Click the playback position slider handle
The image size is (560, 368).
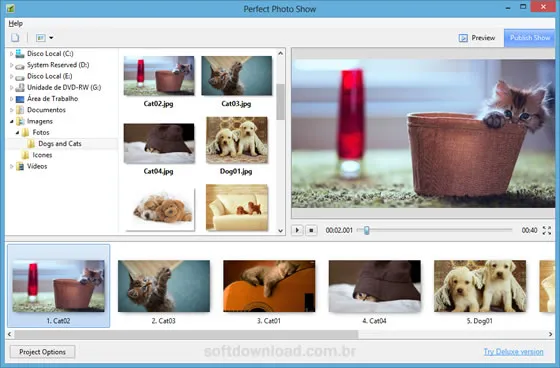coord(366,230)
